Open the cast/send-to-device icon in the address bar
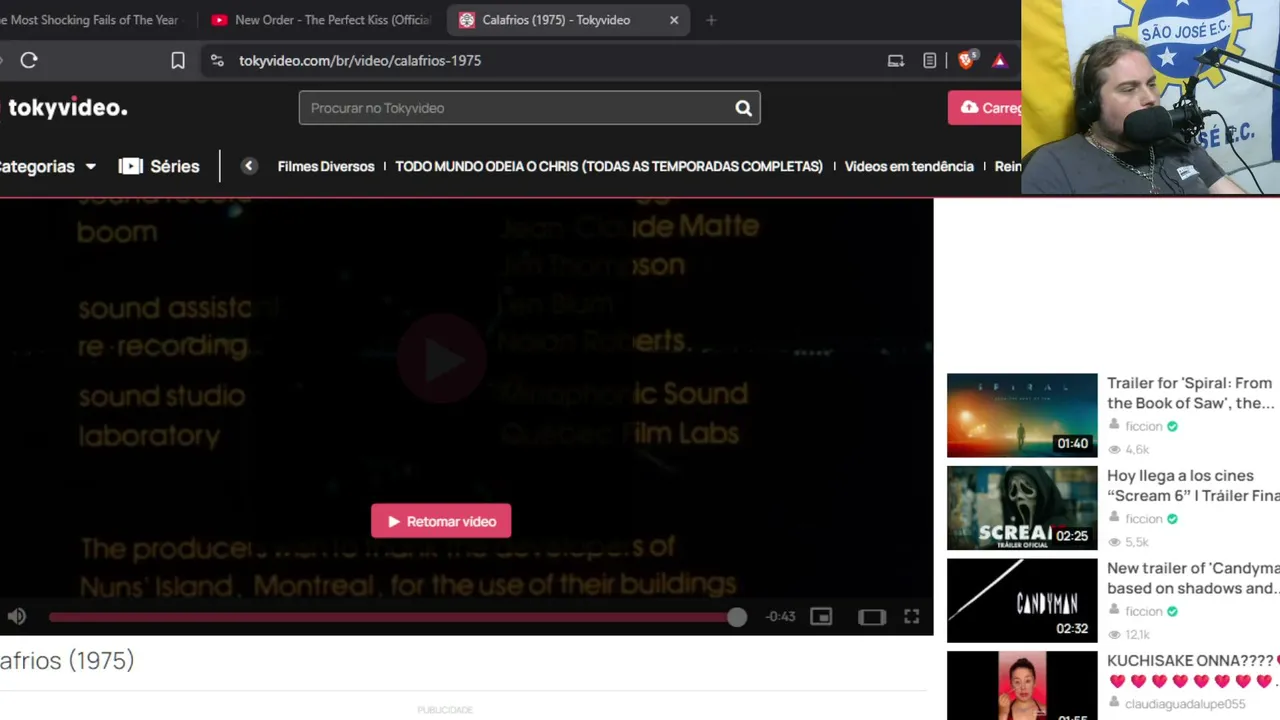 896,60
